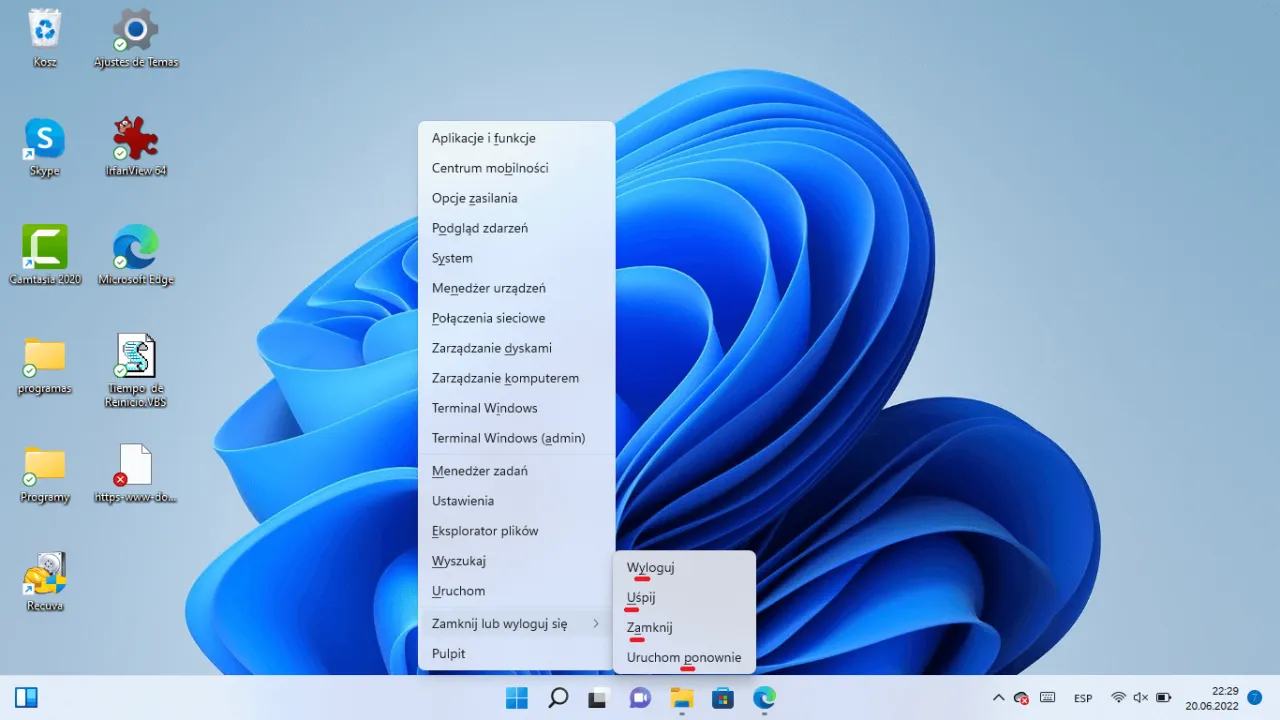Launch Microsoft Store from the taskbar

(723, 697)
